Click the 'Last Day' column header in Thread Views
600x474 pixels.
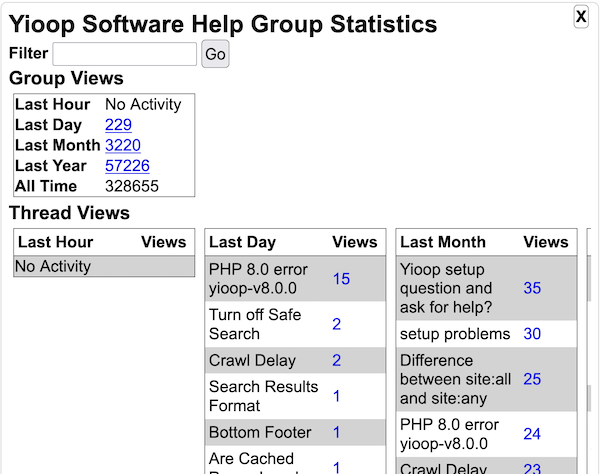tap(243, 242)
